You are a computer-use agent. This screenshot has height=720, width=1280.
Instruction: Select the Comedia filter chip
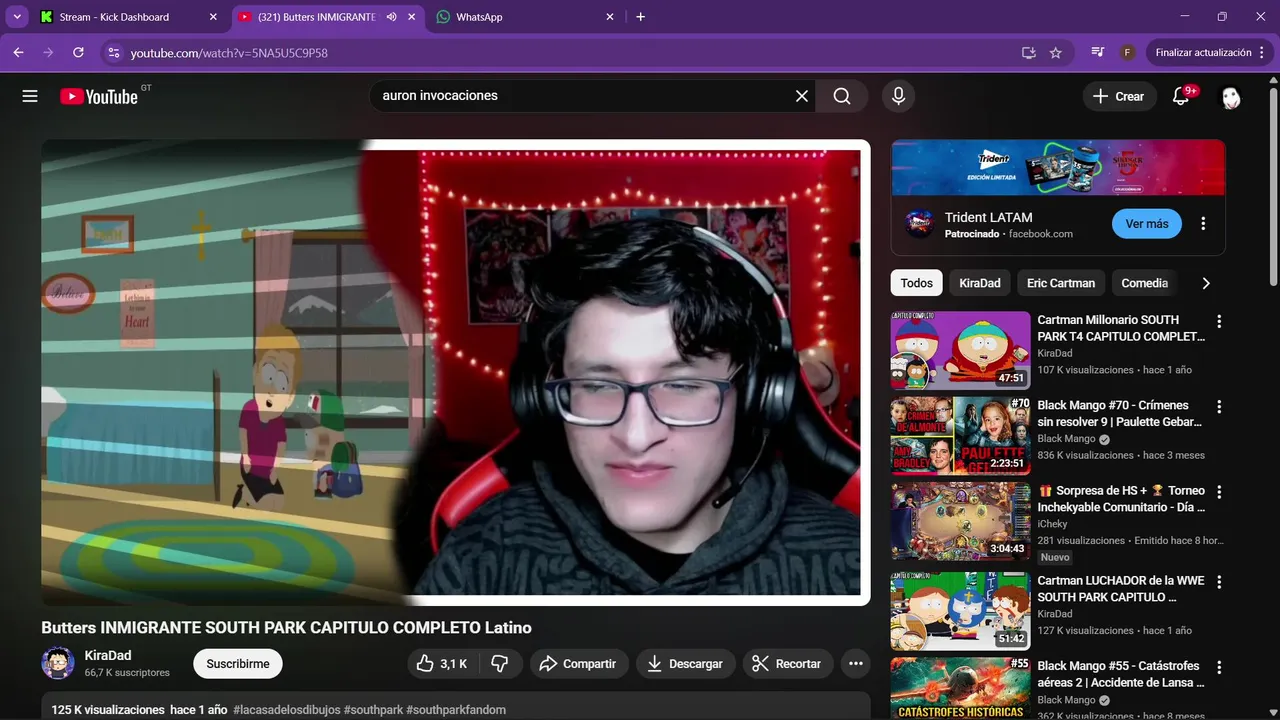(1144, 283)
